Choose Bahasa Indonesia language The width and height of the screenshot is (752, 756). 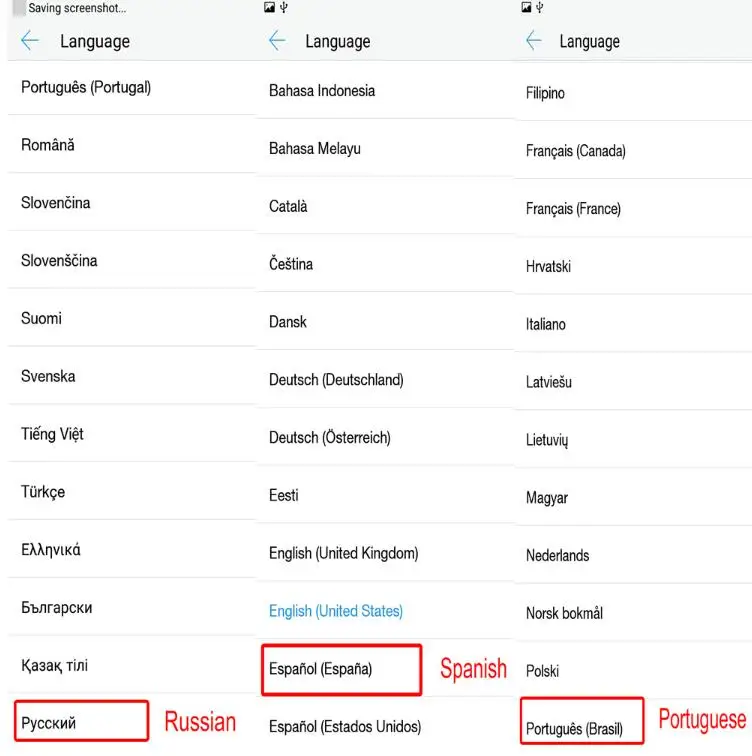point(385,90)
